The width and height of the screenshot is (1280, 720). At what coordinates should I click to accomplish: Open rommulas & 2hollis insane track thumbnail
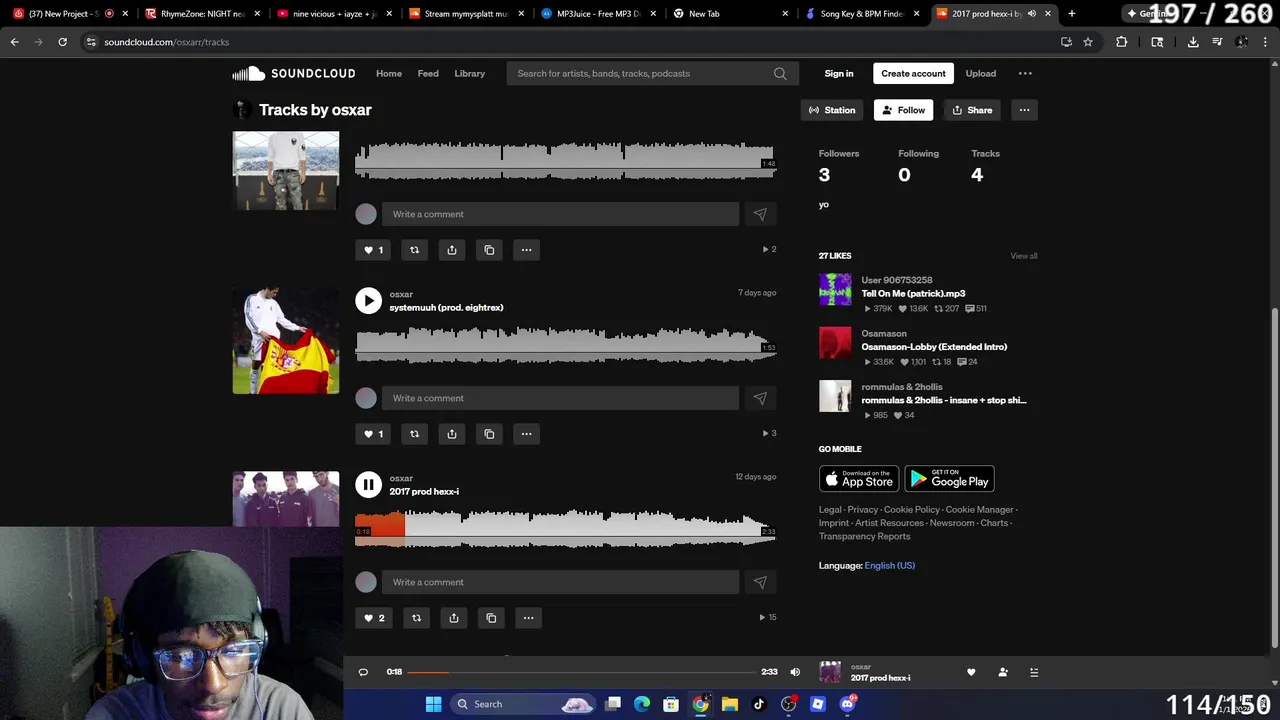point(835,396)
